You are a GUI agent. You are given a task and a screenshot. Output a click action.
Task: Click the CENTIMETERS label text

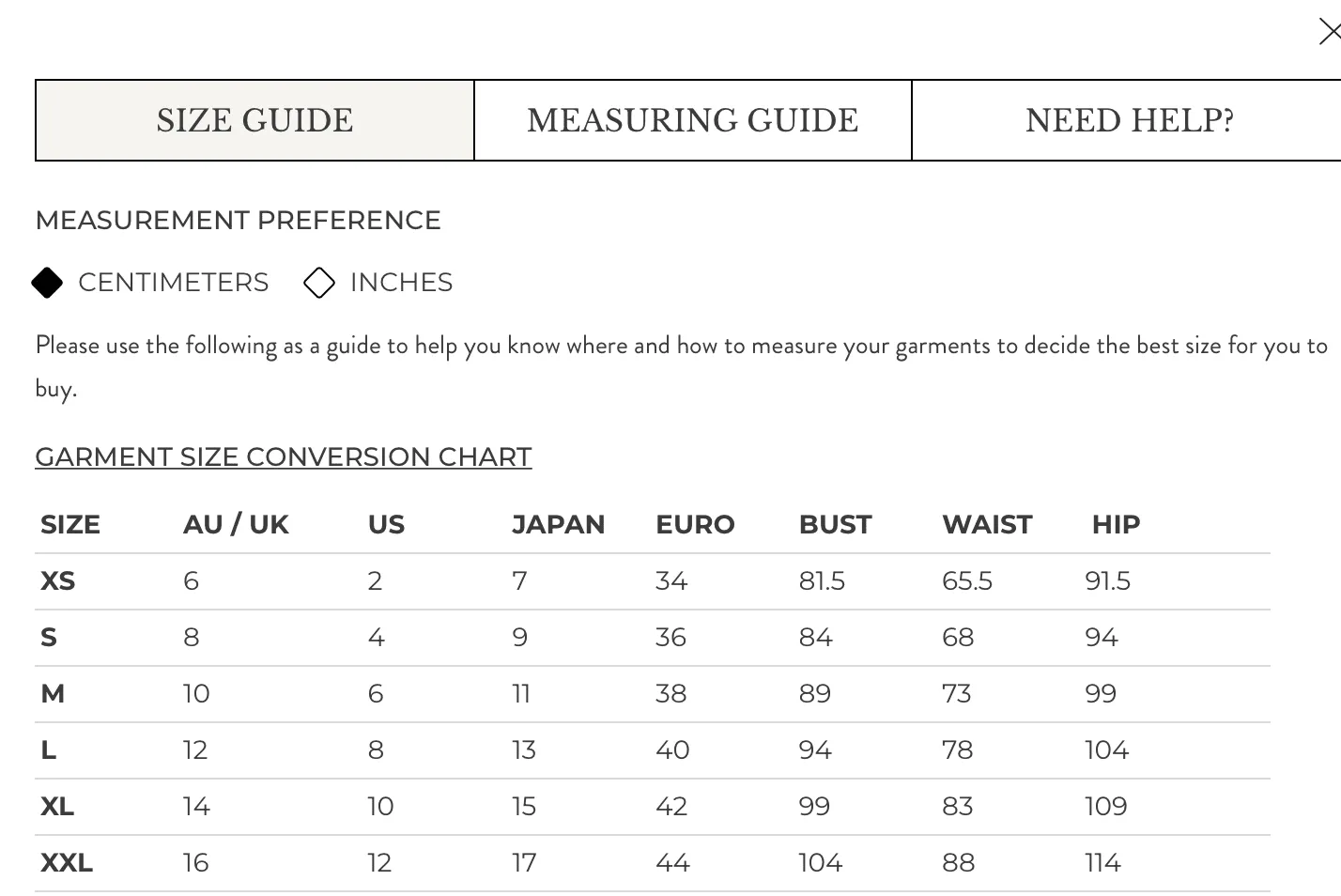pyautogui.click(x=173, y=283)
